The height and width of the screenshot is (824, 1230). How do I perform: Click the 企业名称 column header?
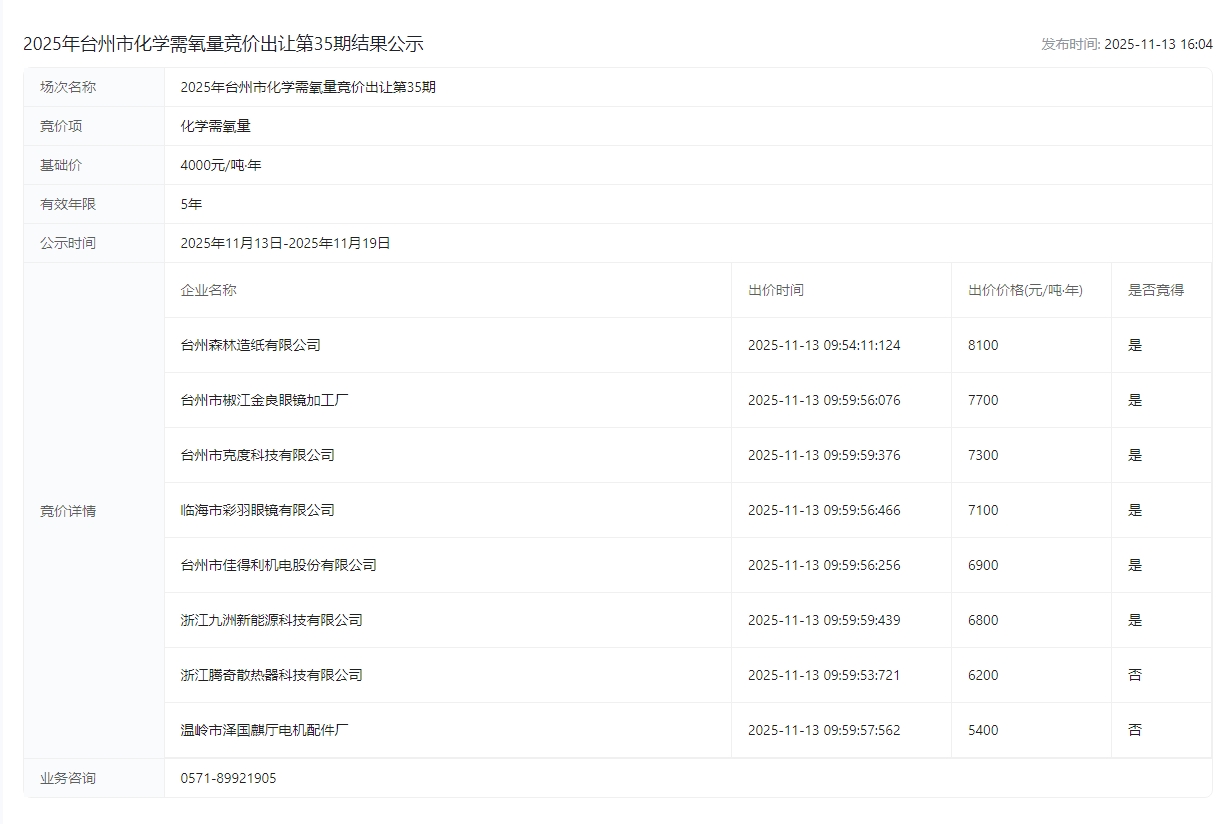208,290
